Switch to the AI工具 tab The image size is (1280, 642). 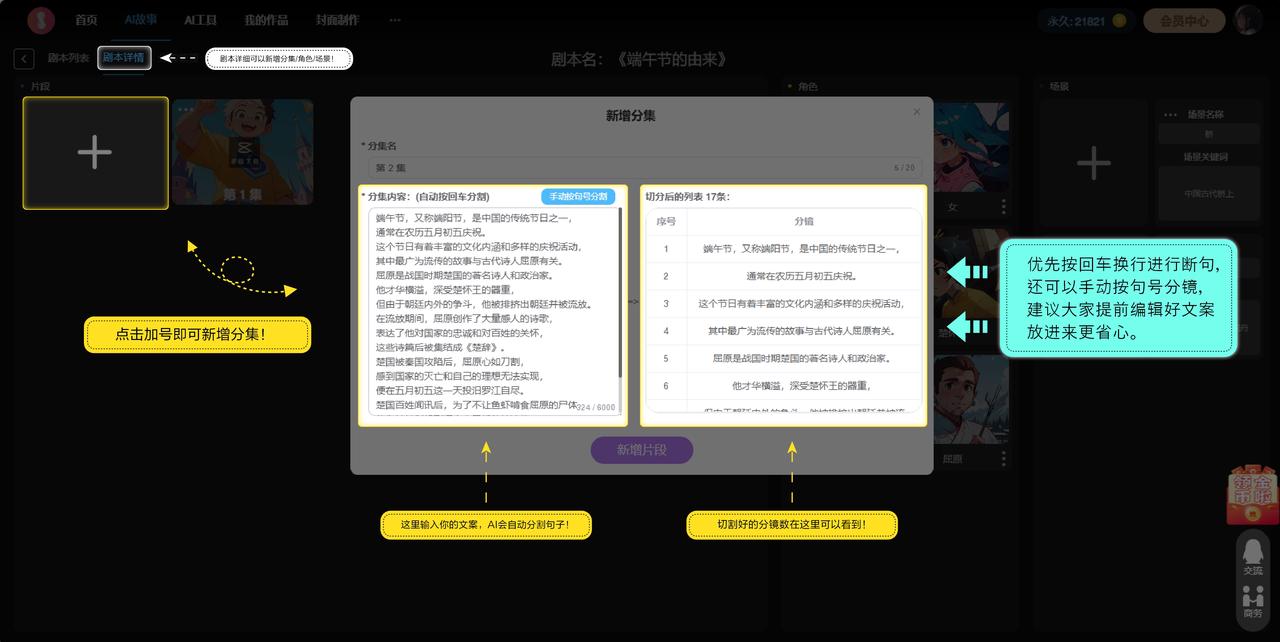point(200,18)
